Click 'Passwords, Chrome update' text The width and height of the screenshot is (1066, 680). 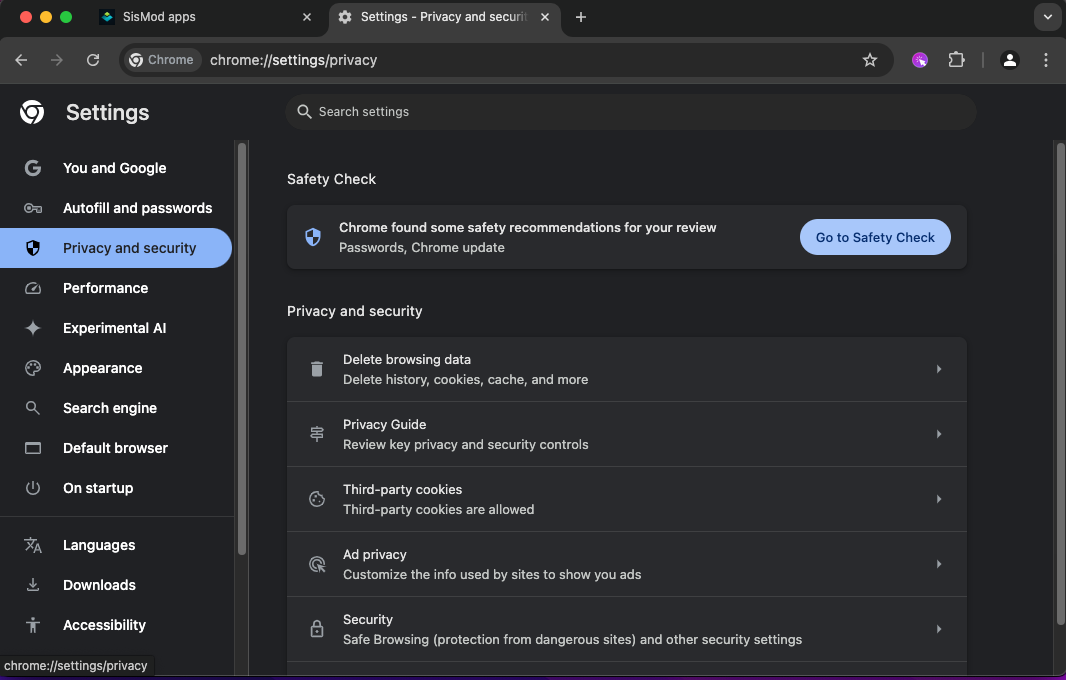click(x=422, y=248)
